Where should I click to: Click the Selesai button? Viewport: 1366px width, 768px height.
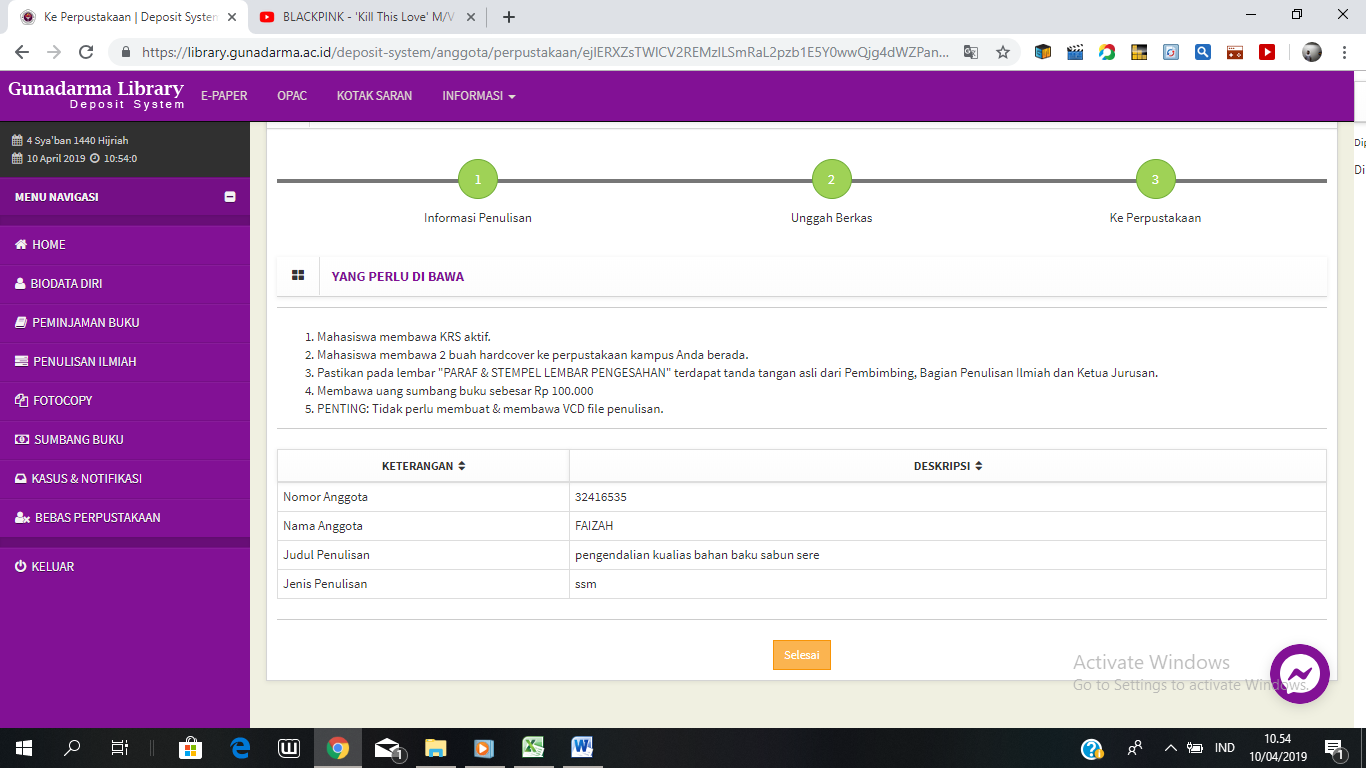(801, 655)
